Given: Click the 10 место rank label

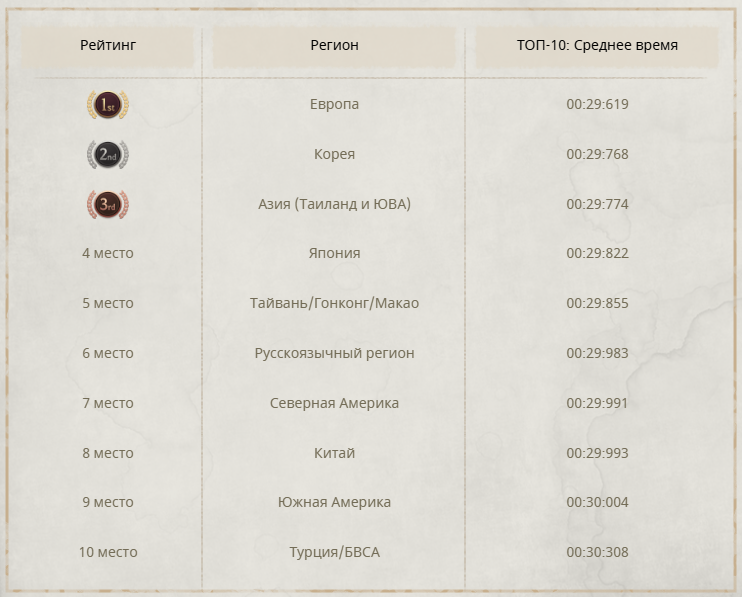Looking at the screenshot, I should (108, 552).
